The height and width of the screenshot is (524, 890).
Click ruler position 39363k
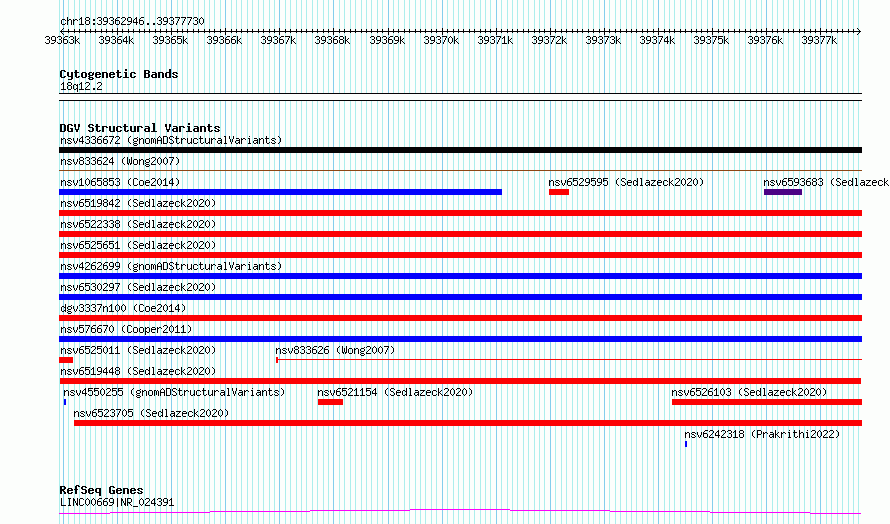62,40
